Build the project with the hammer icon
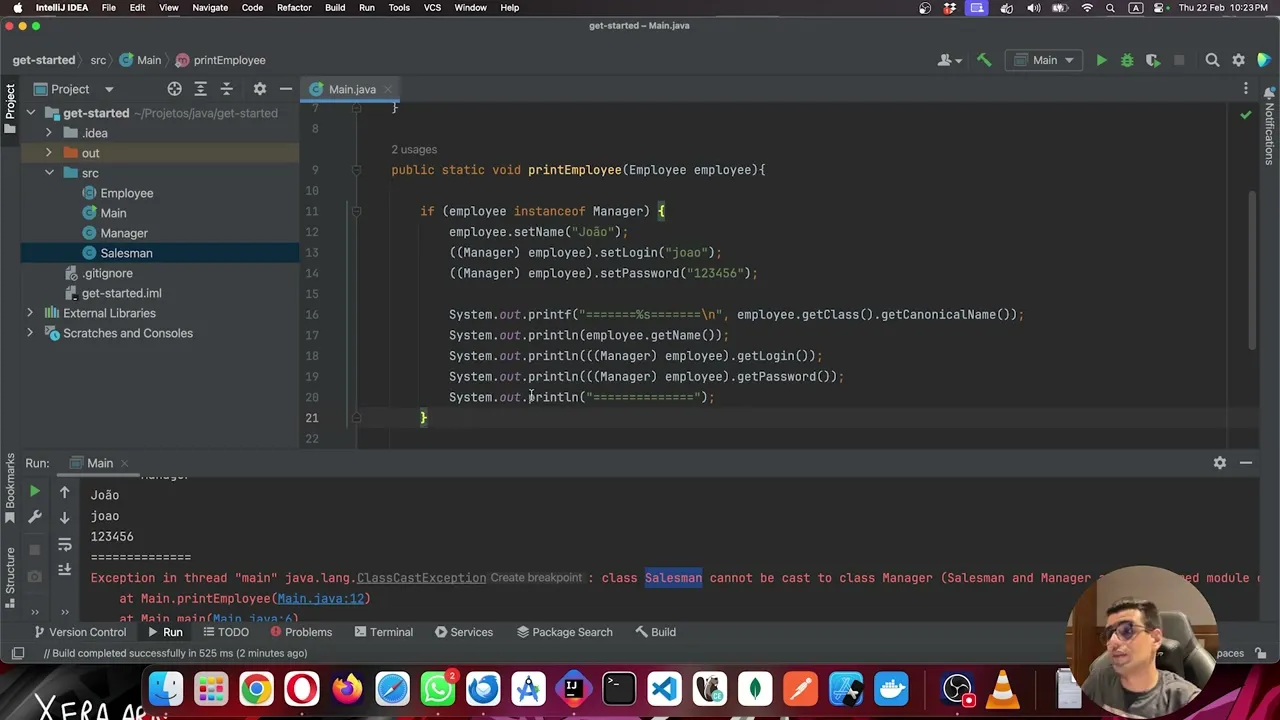The image size is (1280, 720). pos(984,60)
